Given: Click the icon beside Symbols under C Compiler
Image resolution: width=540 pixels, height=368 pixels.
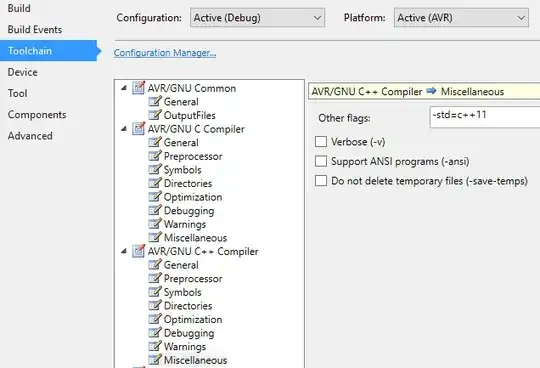Looking at the screenshot, I should pyautogui.click(x=155, y=169).
